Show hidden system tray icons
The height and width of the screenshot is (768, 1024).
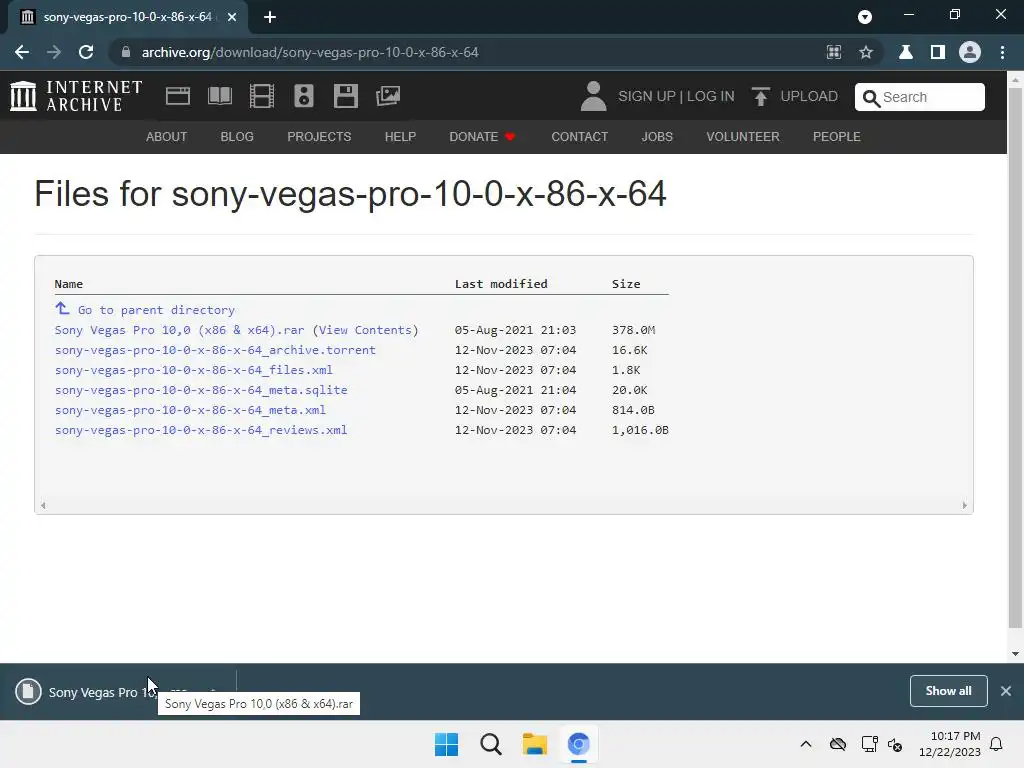coord(806,744)
